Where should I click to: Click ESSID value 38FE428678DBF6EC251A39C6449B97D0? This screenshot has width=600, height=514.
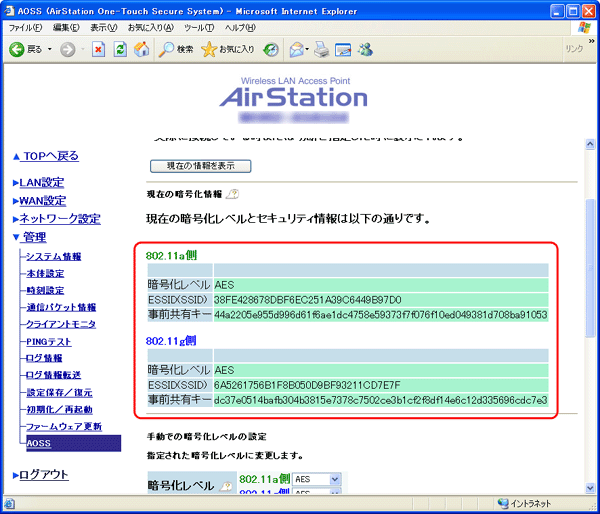tap(307, 300)
